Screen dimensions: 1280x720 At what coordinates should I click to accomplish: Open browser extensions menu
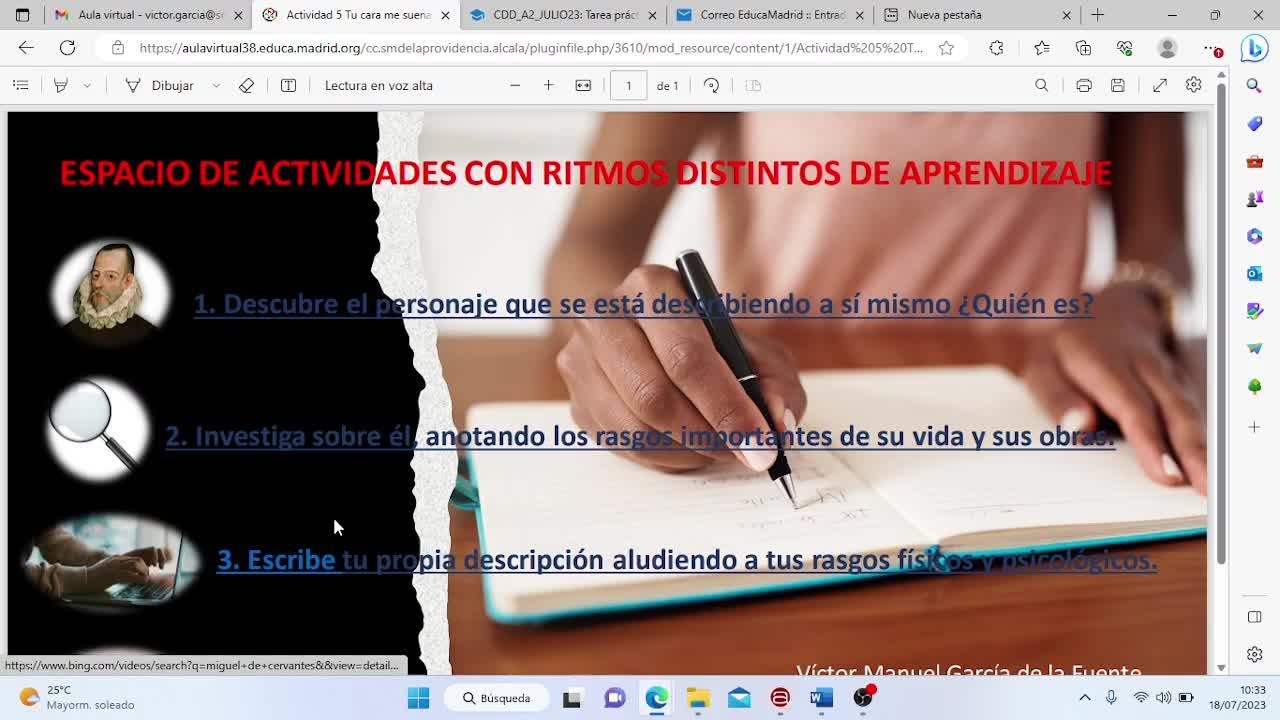tap(996, 48)
